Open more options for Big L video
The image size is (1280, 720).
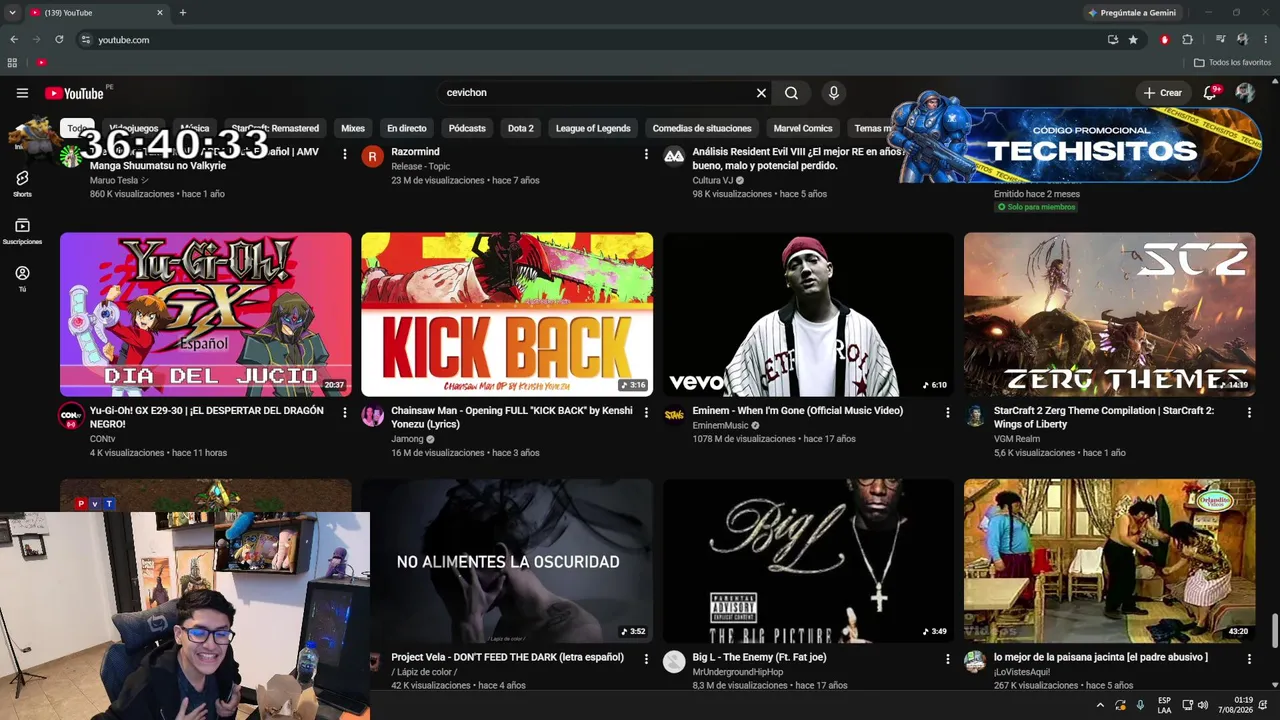pyautogui.click(x=948, y=659)
